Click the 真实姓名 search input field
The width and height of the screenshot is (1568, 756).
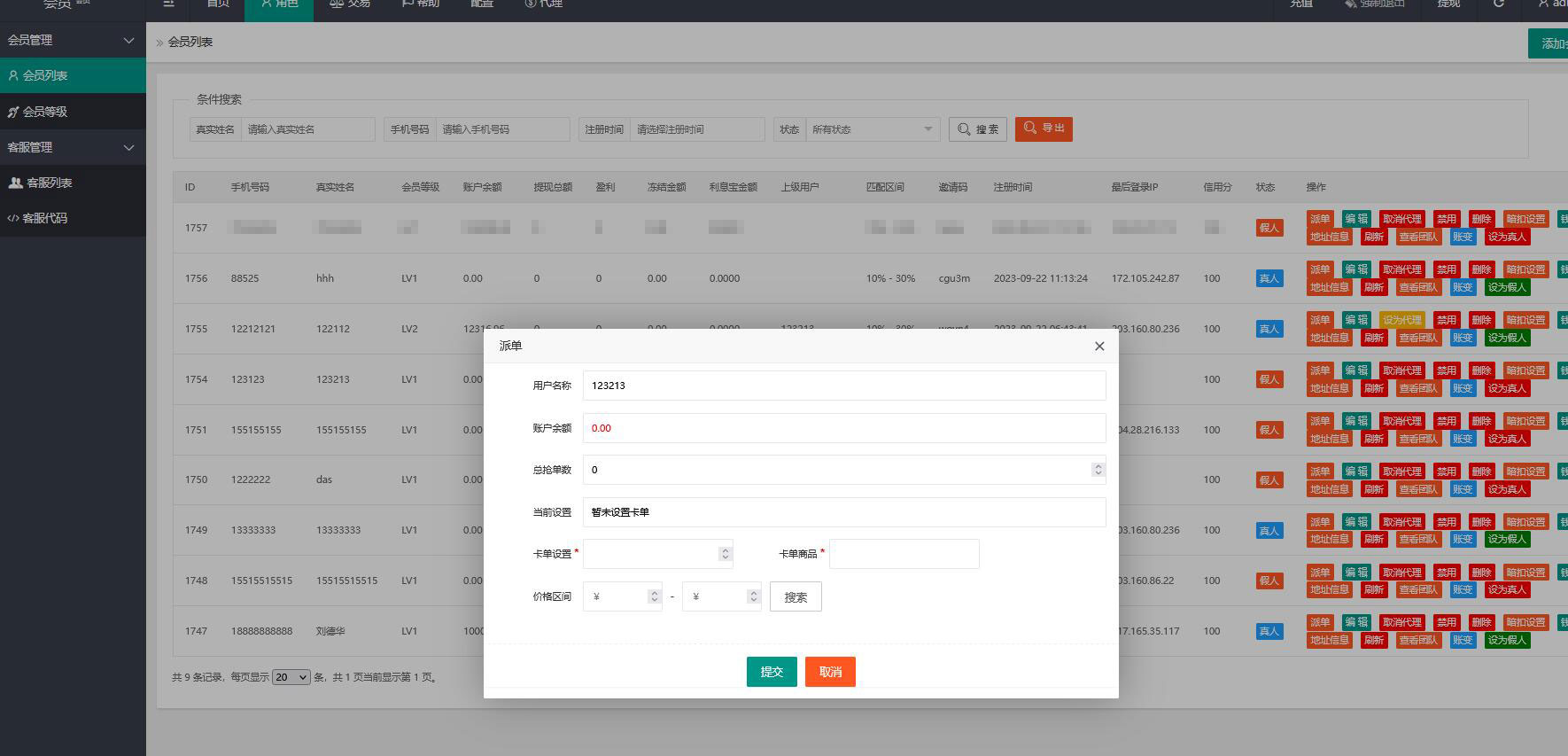tap(307, 129)
